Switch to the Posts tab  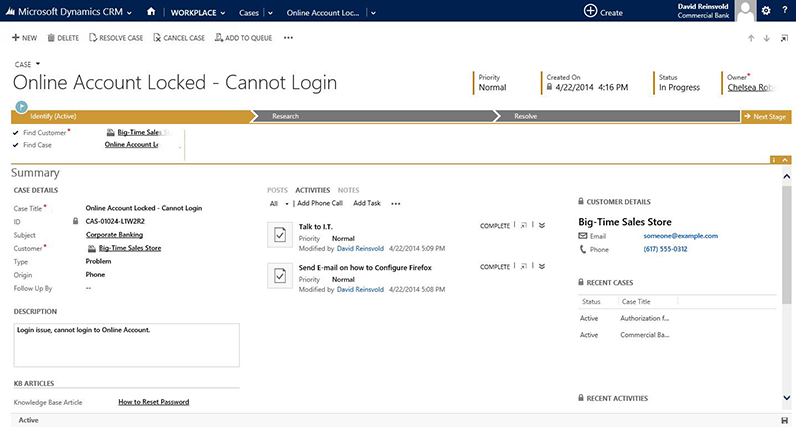(277, 189)
